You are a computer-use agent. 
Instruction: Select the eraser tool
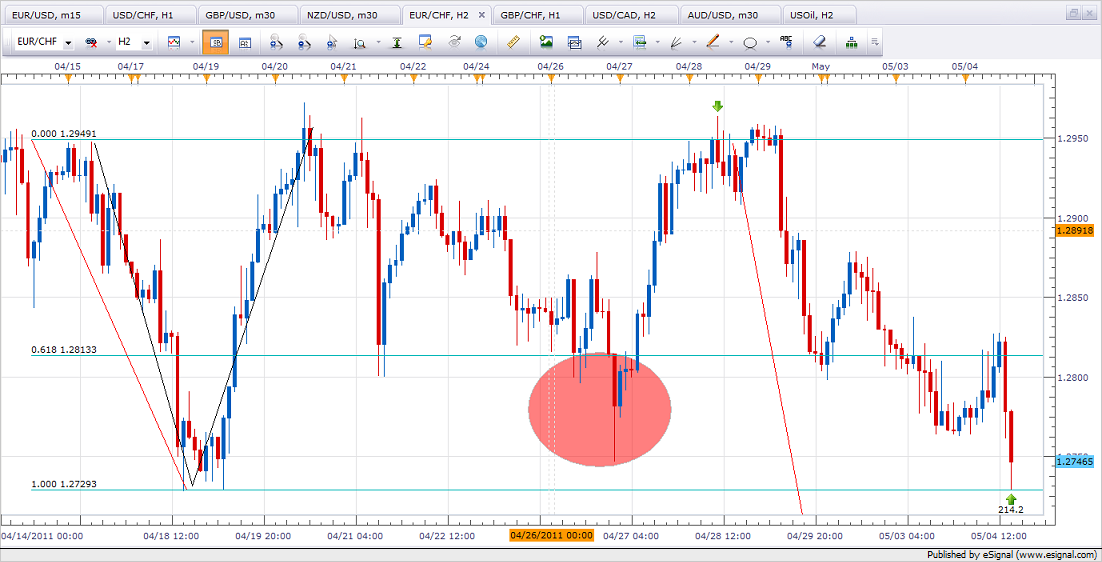(x=818, y=43)
